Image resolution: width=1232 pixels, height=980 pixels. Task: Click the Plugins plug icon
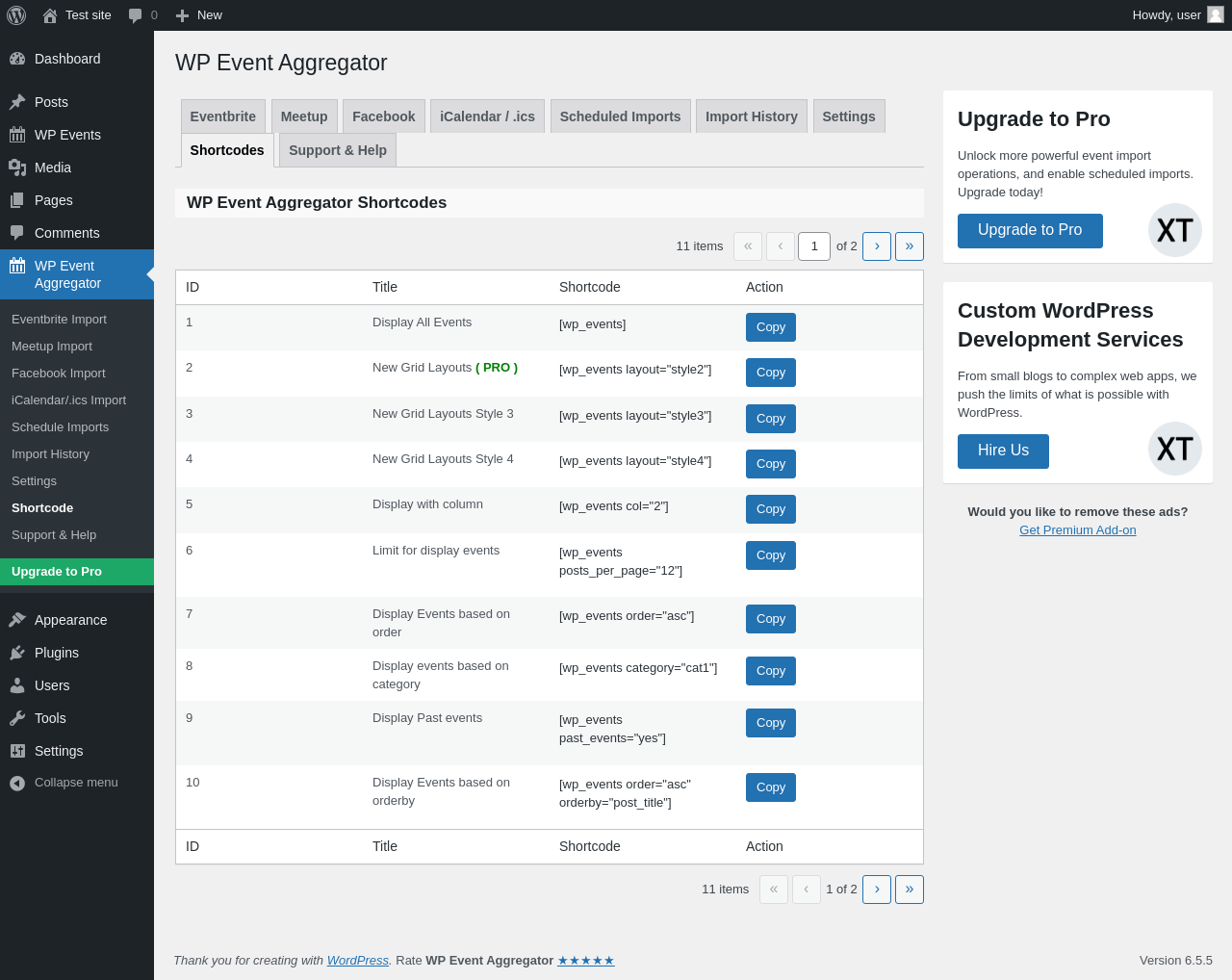point(17,653)
